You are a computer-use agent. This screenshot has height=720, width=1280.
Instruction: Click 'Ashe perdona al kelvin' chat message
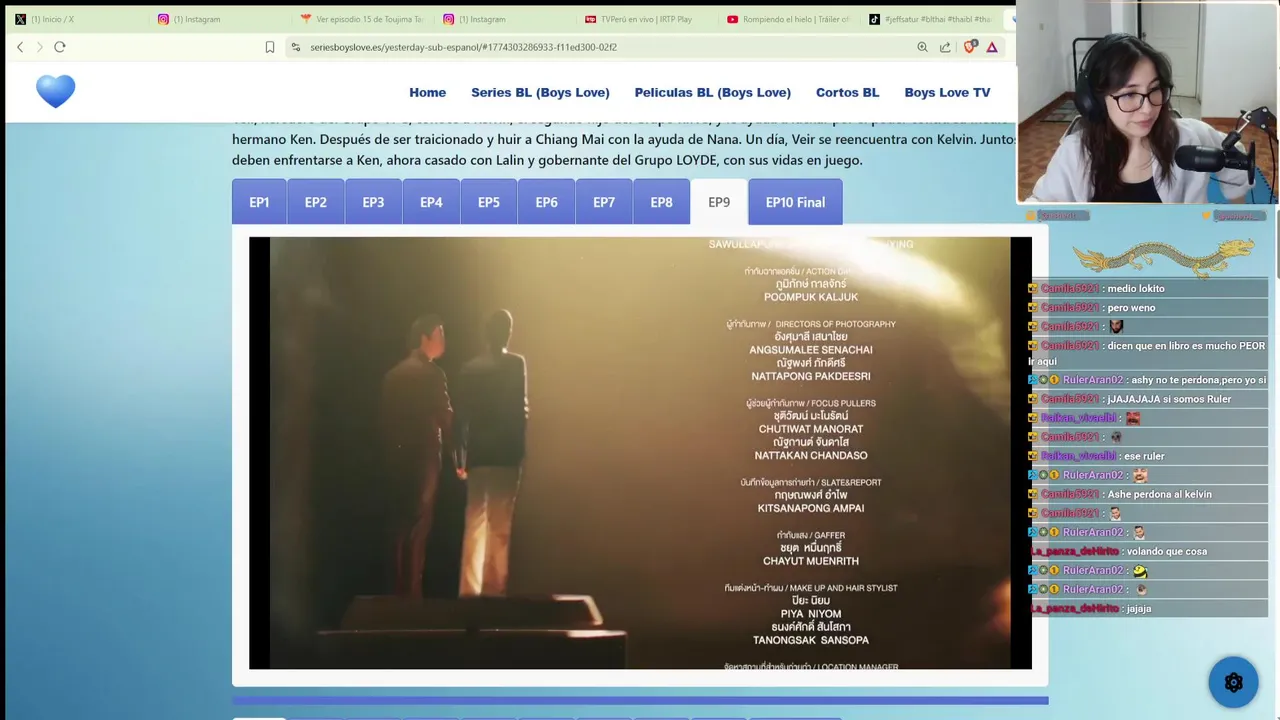[1159, 494]
